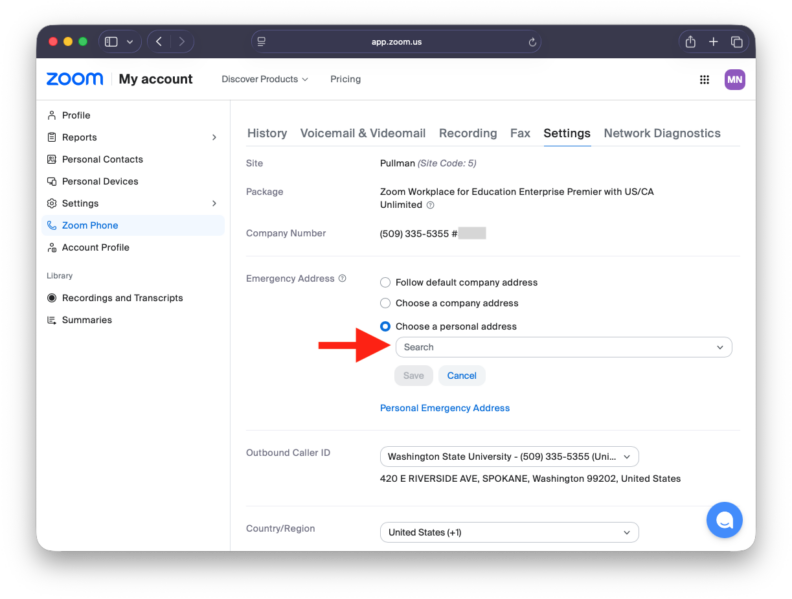792x599 pixels.
Task: Open Summaries in the sidebar
Action: coord(87,320)
